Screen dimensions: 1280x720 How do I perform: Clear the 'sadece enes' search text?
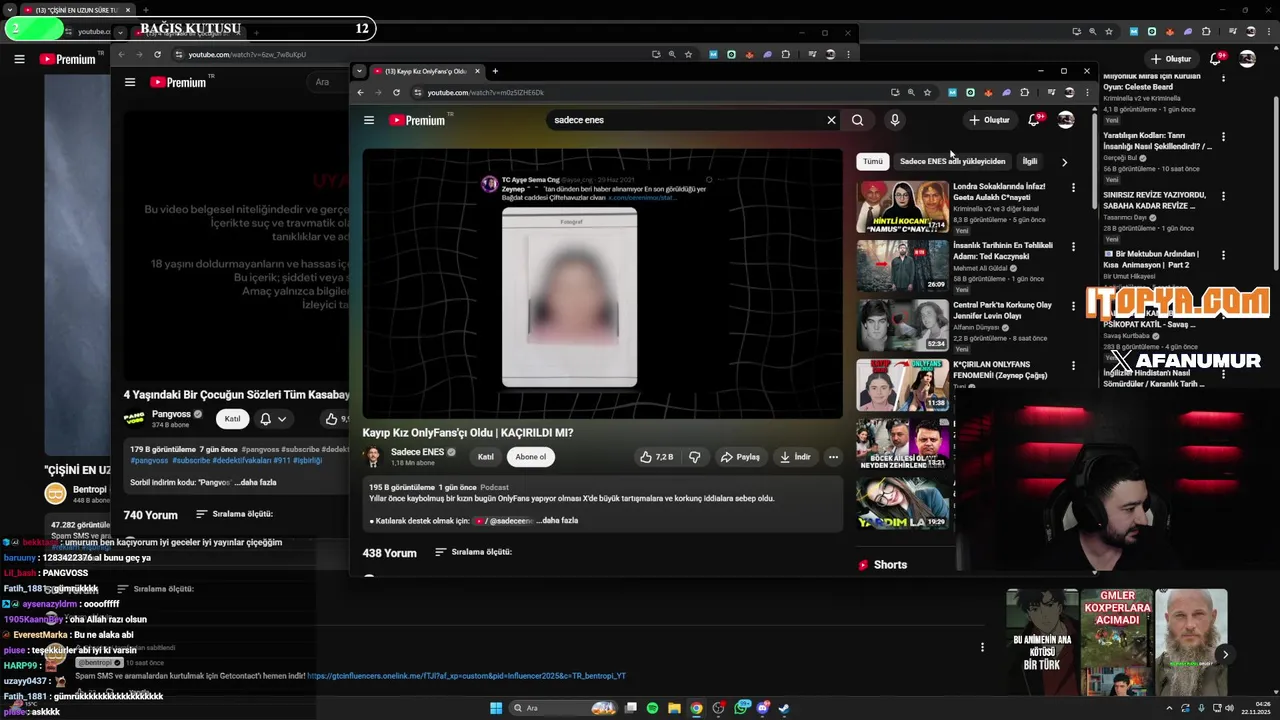(x=831, y=120)
